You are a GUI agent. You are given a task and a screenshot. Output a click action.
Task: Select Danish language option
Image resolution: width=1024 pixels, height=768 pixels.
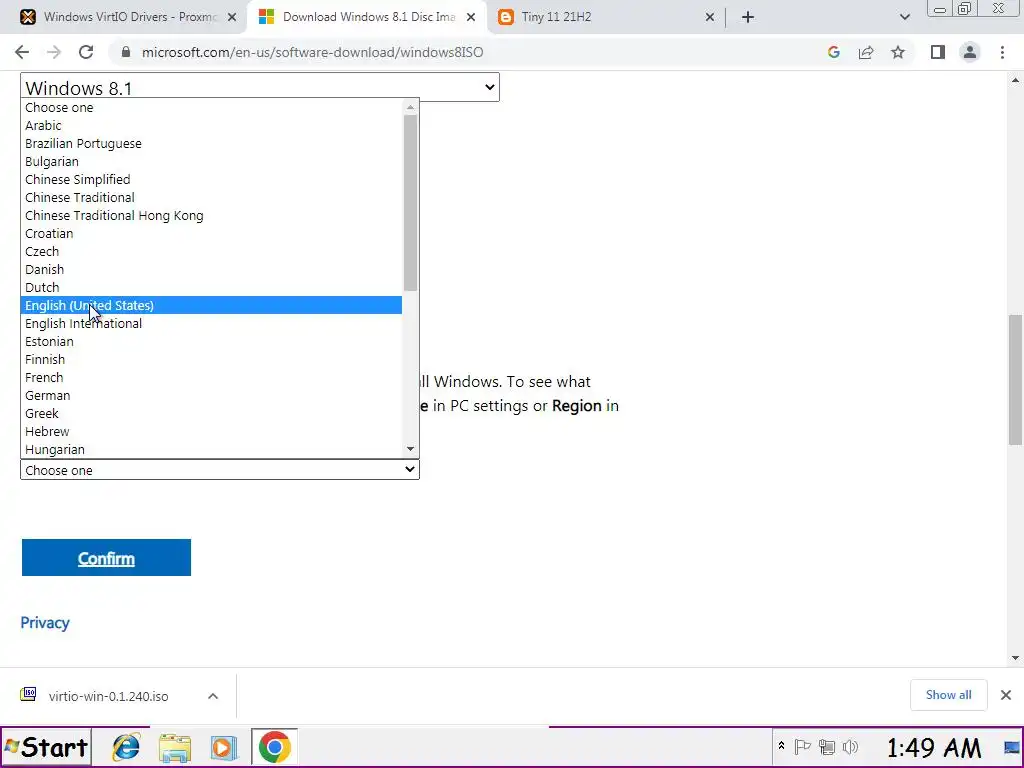point(212,269)
